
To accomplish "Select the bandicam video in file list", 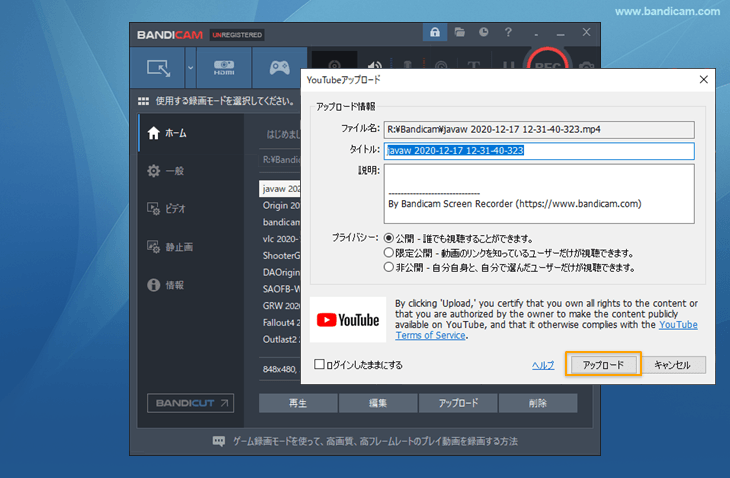I will coord(280,222).
